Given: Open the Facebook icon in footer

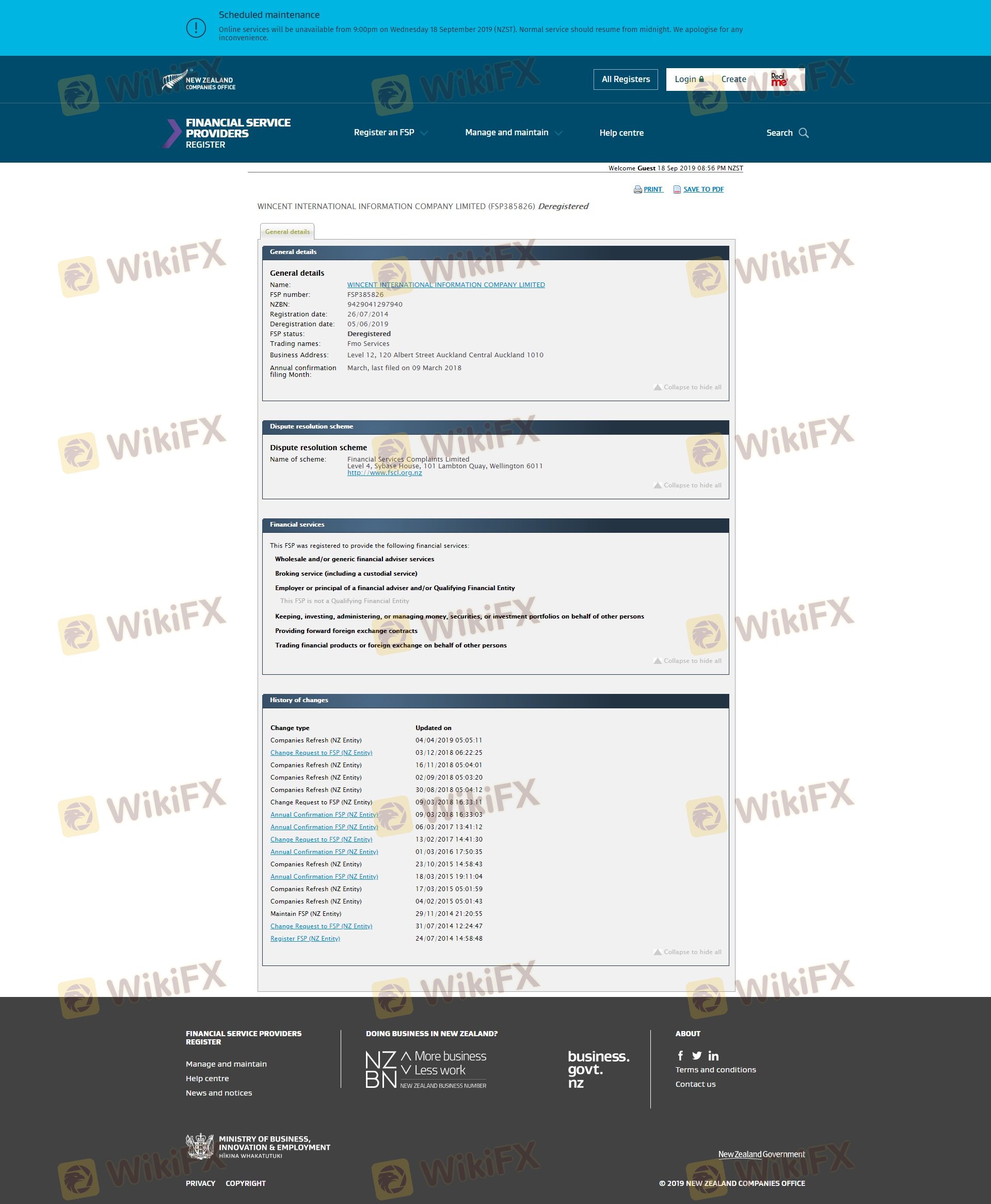Looking at the screenshot, I should tap(680, 1056).
